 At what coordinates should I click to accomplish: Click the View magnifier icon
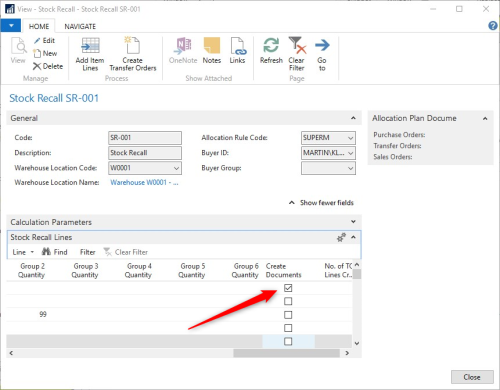[x=18, y=46]
